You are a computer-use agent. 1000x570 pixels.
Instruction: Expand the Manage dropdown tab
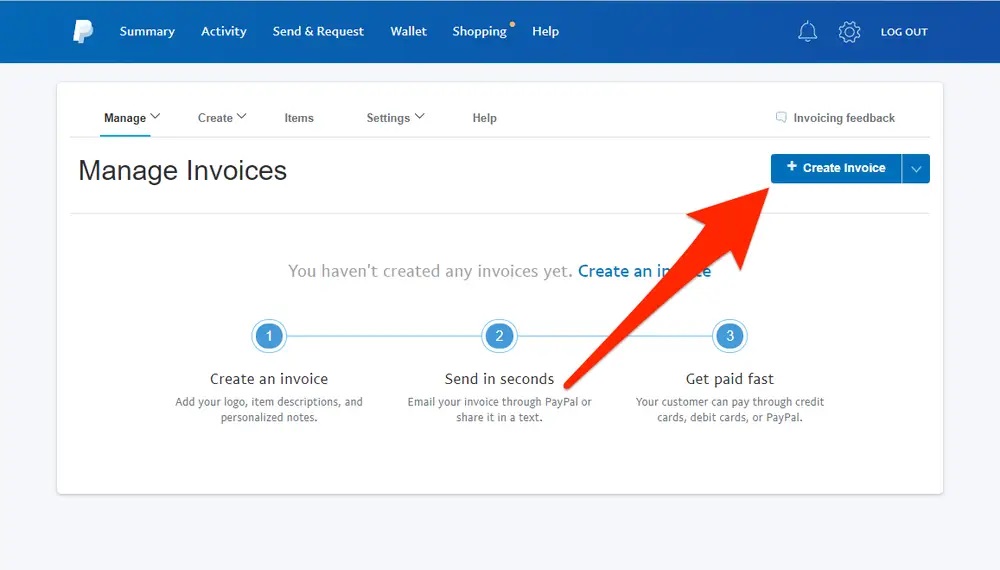click(132, 118)
